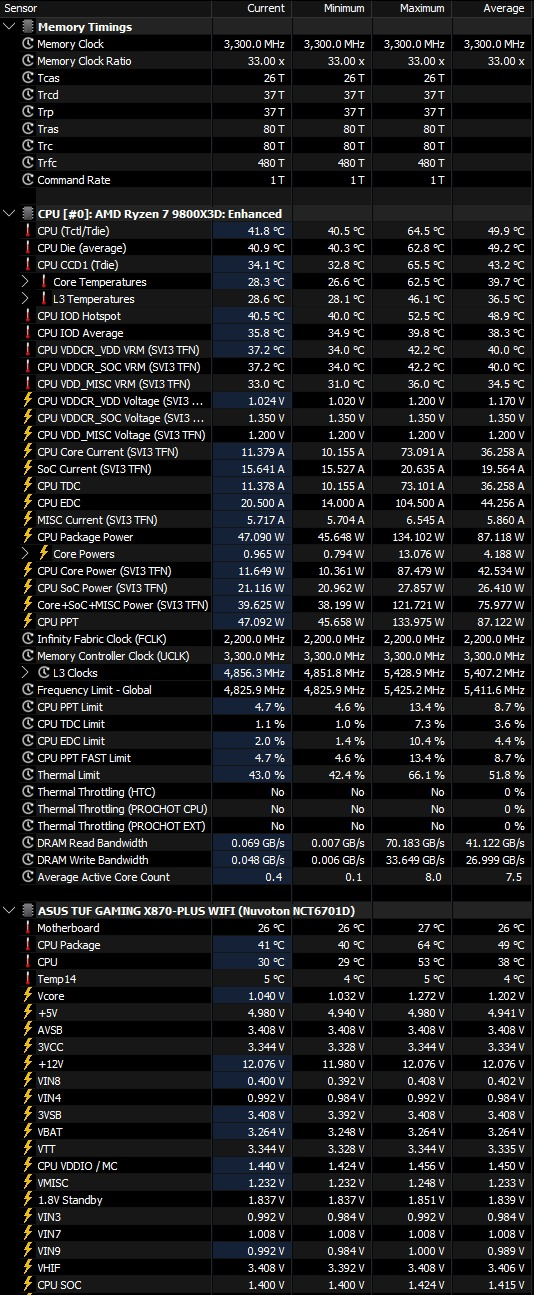Click the thermometer icon next to CPU (Tctl/Tdie)
Screen dimensions: 534x1295
[x=28, y=231]
